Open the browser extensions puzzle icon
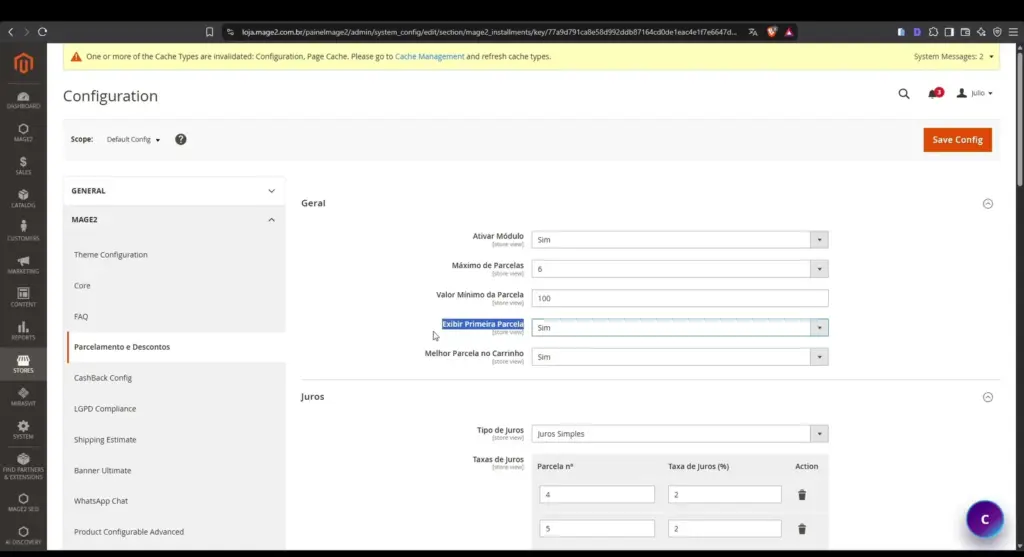 [x=933, y=31]
